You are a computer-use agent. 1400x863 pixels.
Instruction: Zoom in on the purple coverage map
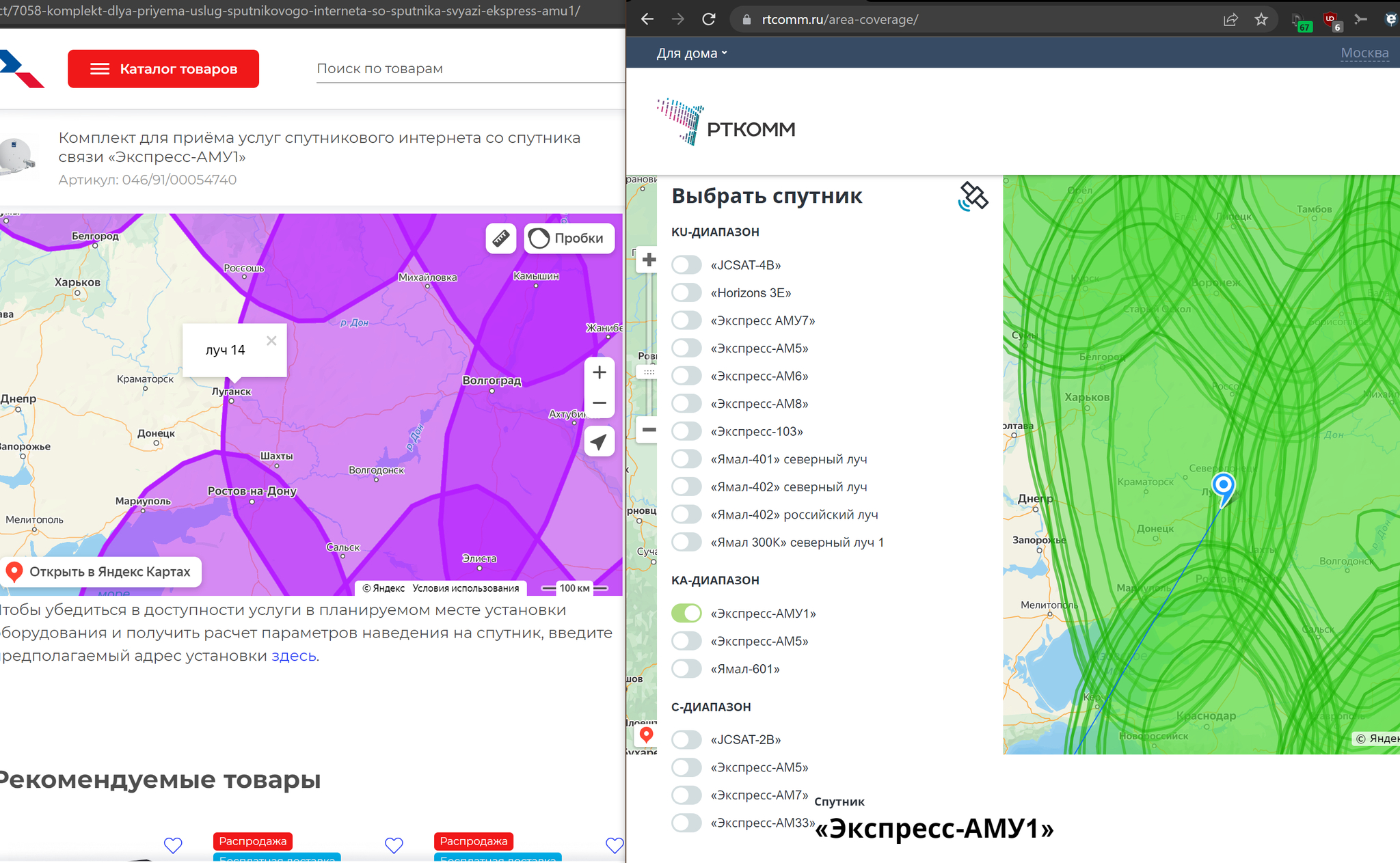[x=600, y=372]
